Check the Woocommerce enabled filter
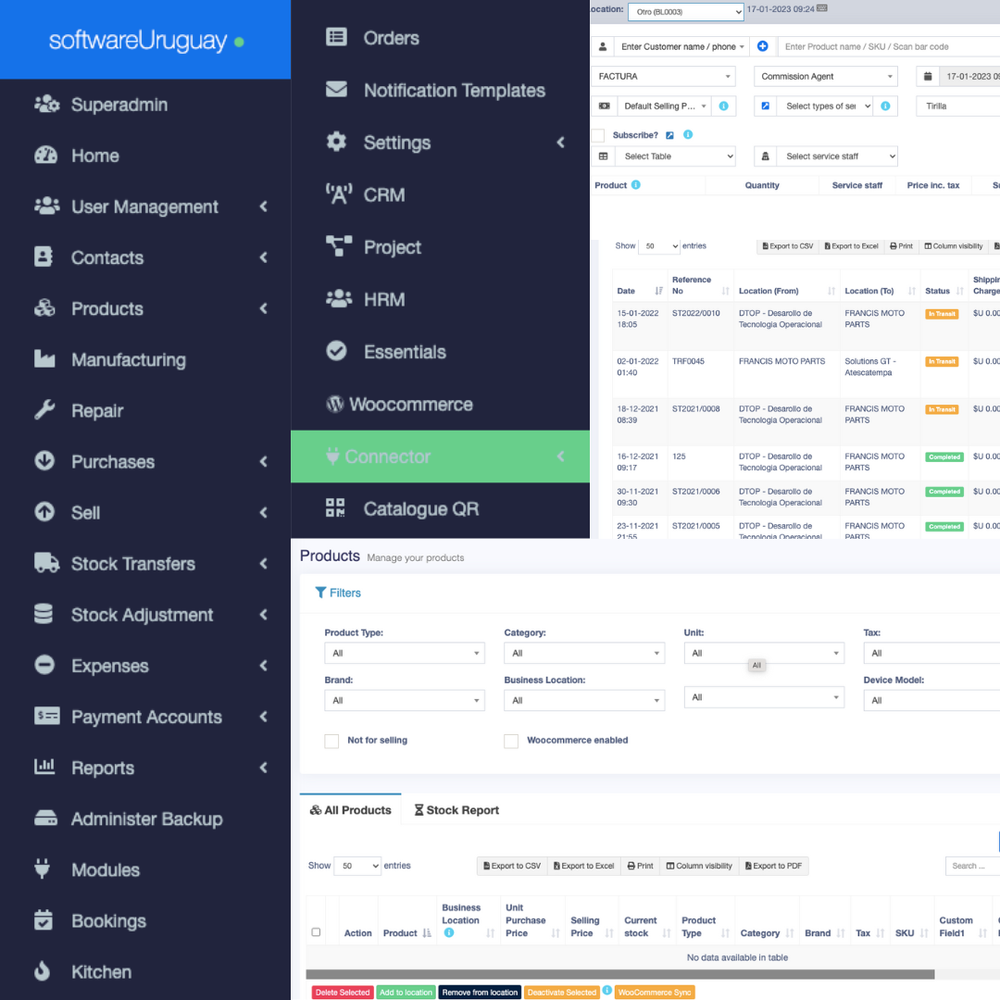 (x=511, y=741)
